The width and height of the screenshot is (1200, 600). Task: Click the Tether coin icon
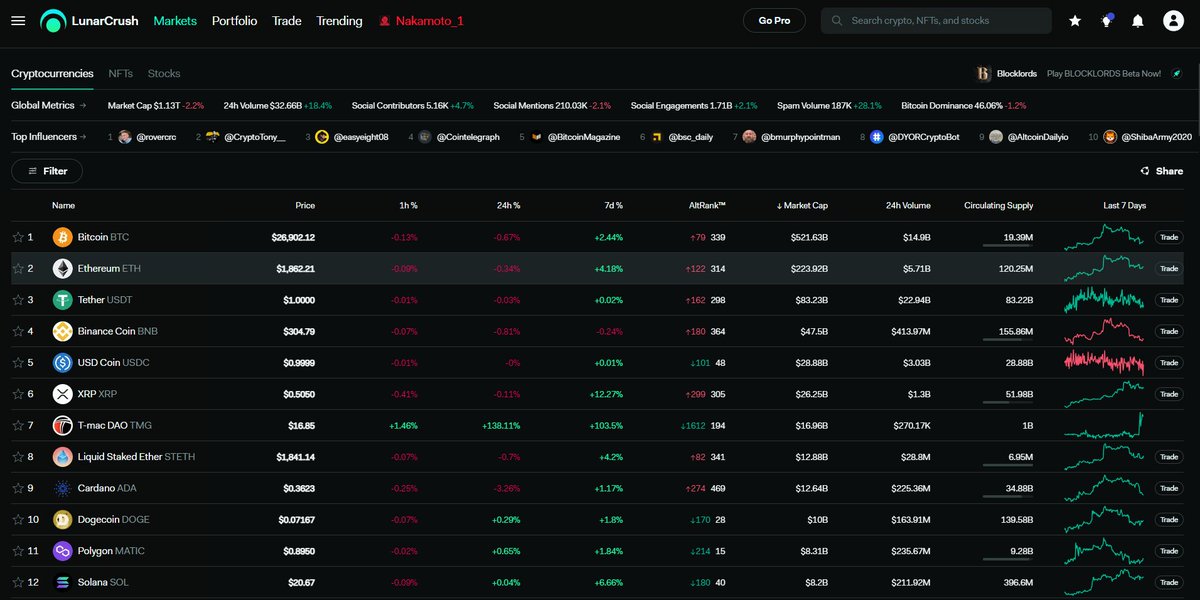62,300
